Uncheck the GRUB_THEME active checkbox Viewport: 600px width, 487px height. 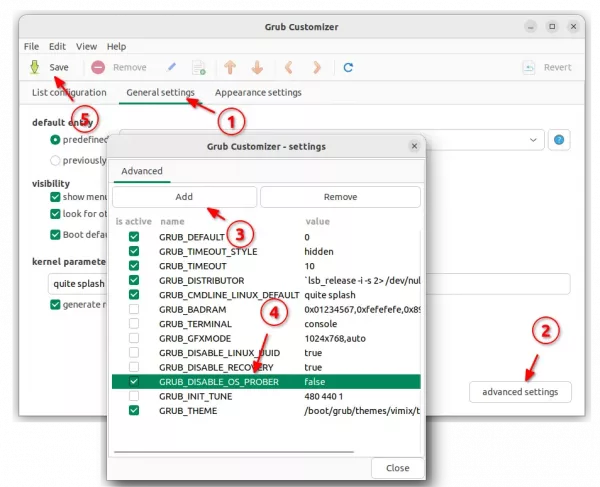134,410
